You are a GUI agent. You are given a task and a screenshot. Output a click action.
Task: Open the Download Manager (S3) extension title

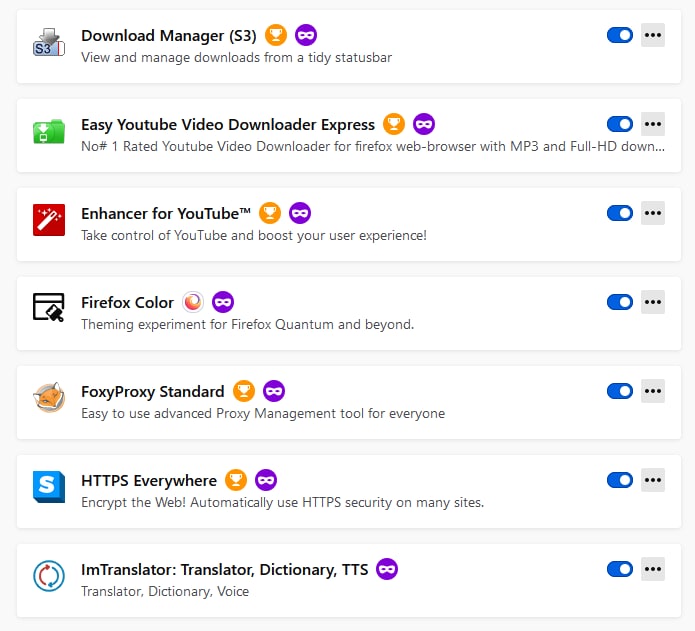169,35
